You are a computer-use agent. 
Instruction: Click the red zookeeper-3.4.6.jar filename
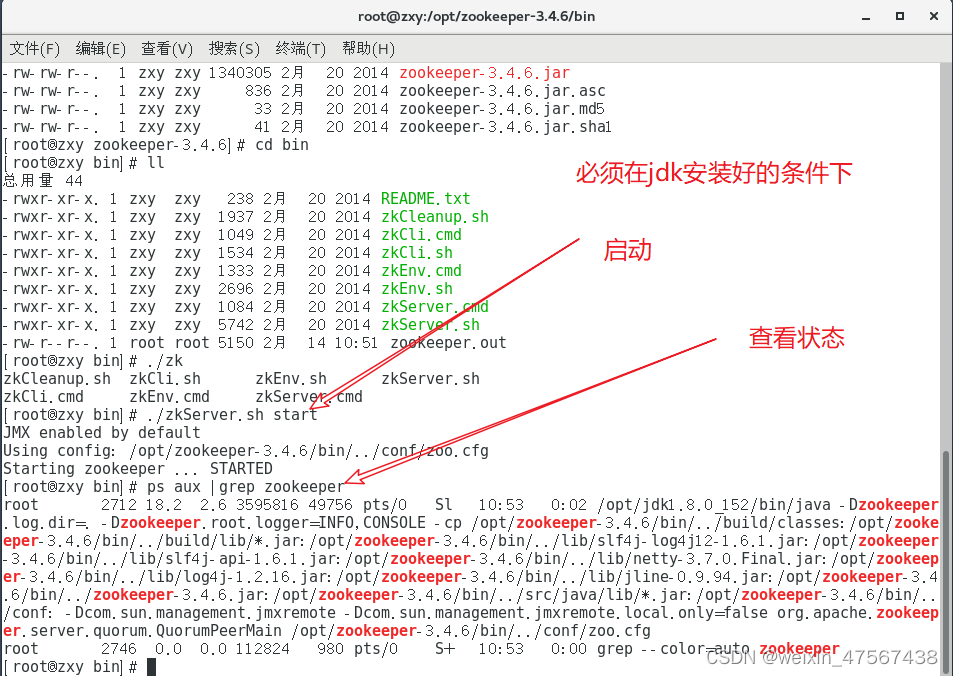click(484, 73)
